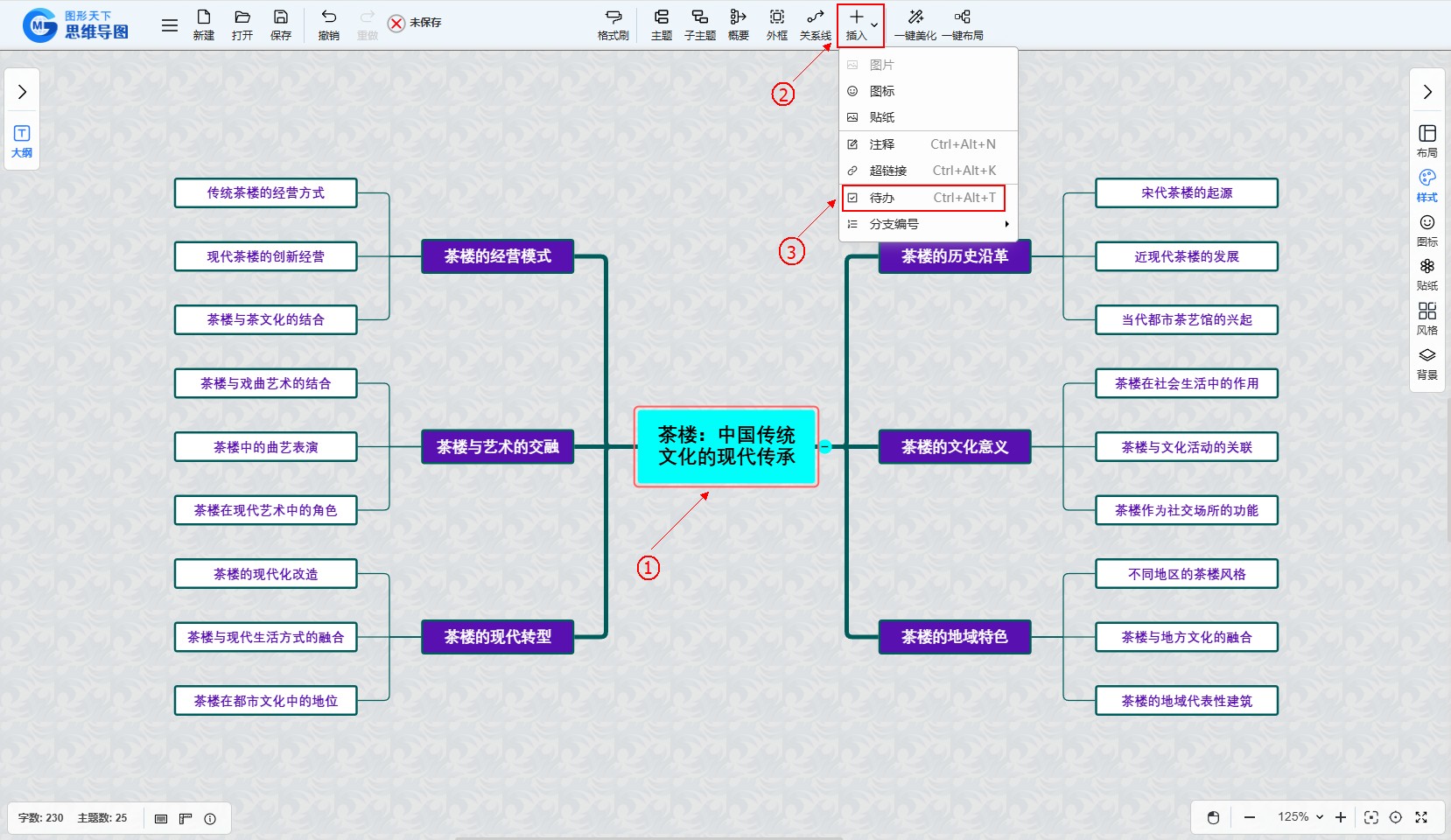Click the Format Painter (格式刷) tool
Screen dimensions: 1451x840
pyautogui.click(x=613, y=24)
